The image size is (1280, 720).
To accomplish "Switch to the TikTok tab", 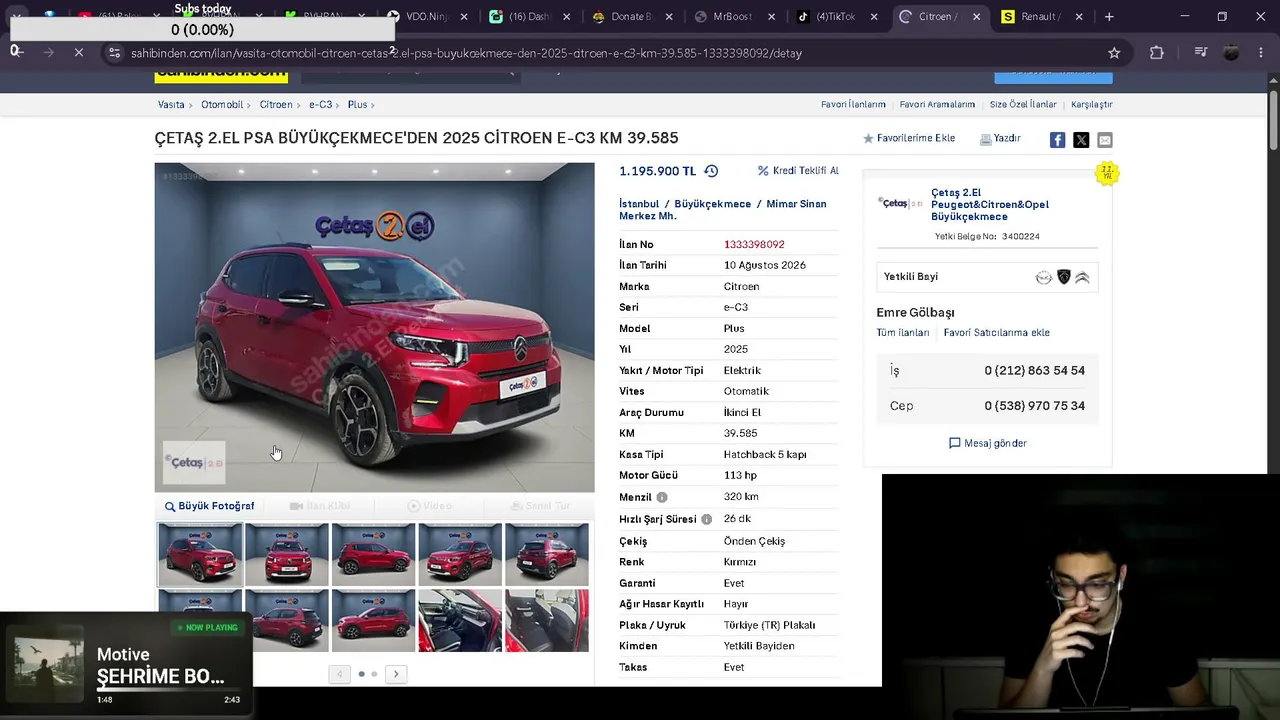I will (x=837, y=17).
